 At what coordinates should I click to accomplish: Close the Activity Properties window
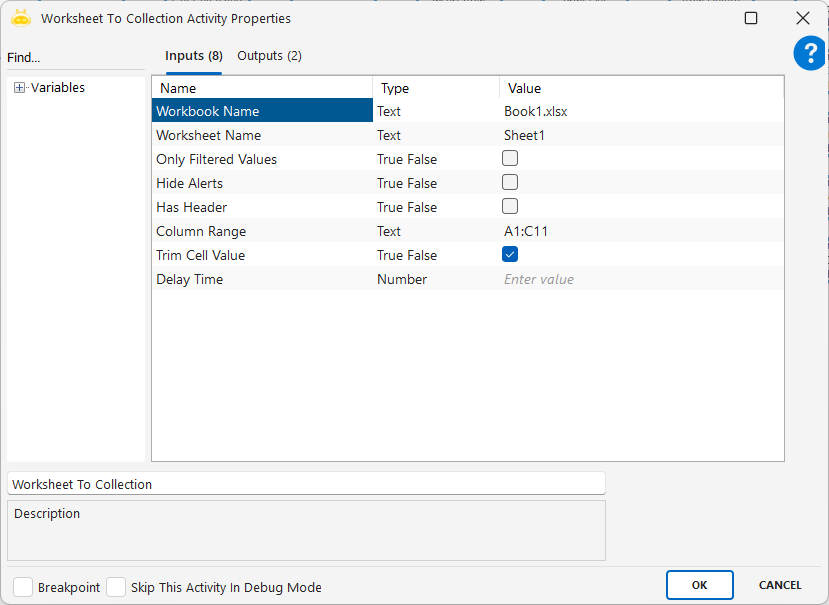[x=802, y=18]
